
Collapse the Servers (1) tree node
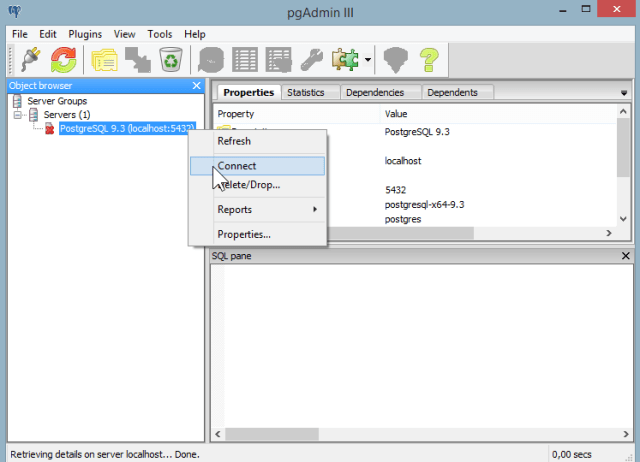(x=18, y=115)
